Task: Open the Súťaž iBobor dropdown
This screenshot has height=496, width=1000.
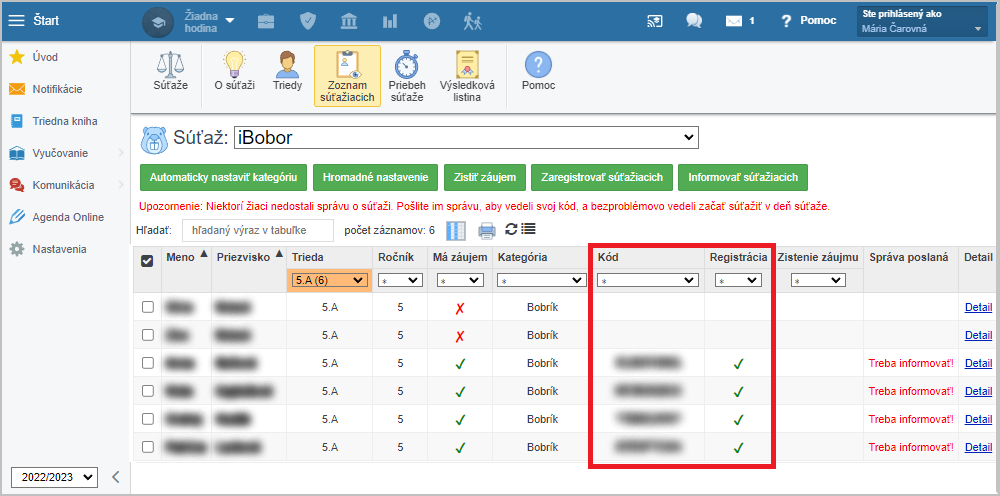Action: (x=466, y=137)
